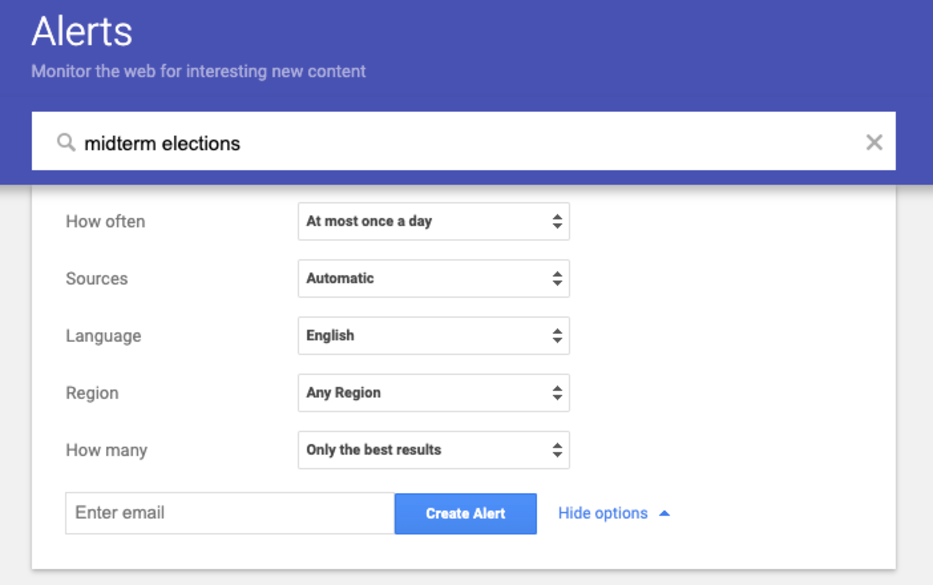
Task: Click the Create Alert button
Action: point(465,514)
